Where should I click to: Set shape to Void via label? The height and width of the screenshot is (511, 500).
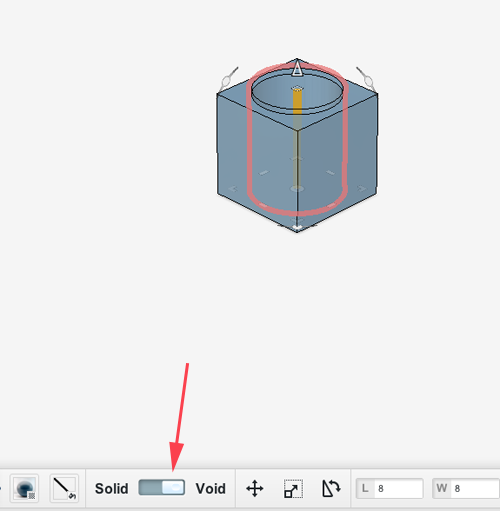pos(211,489)
